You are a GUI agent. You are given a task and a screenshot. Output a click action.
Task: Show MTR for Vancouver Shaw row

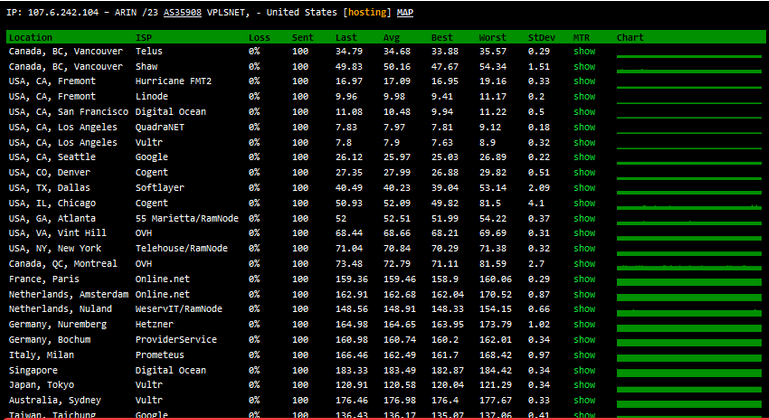coord(584,66)
